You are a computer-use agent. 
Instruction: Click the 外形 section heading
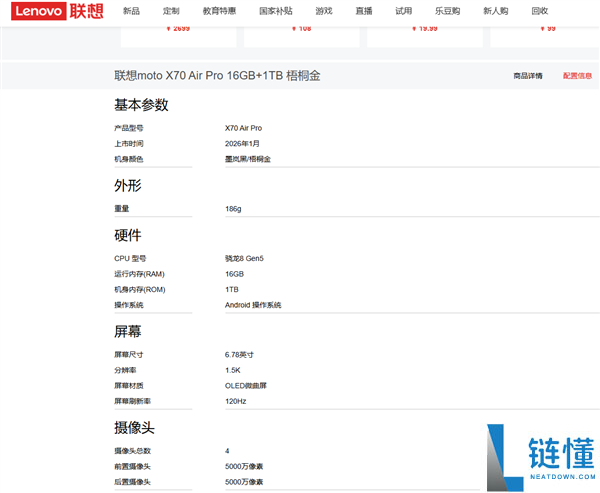click(x=128, y=185)
